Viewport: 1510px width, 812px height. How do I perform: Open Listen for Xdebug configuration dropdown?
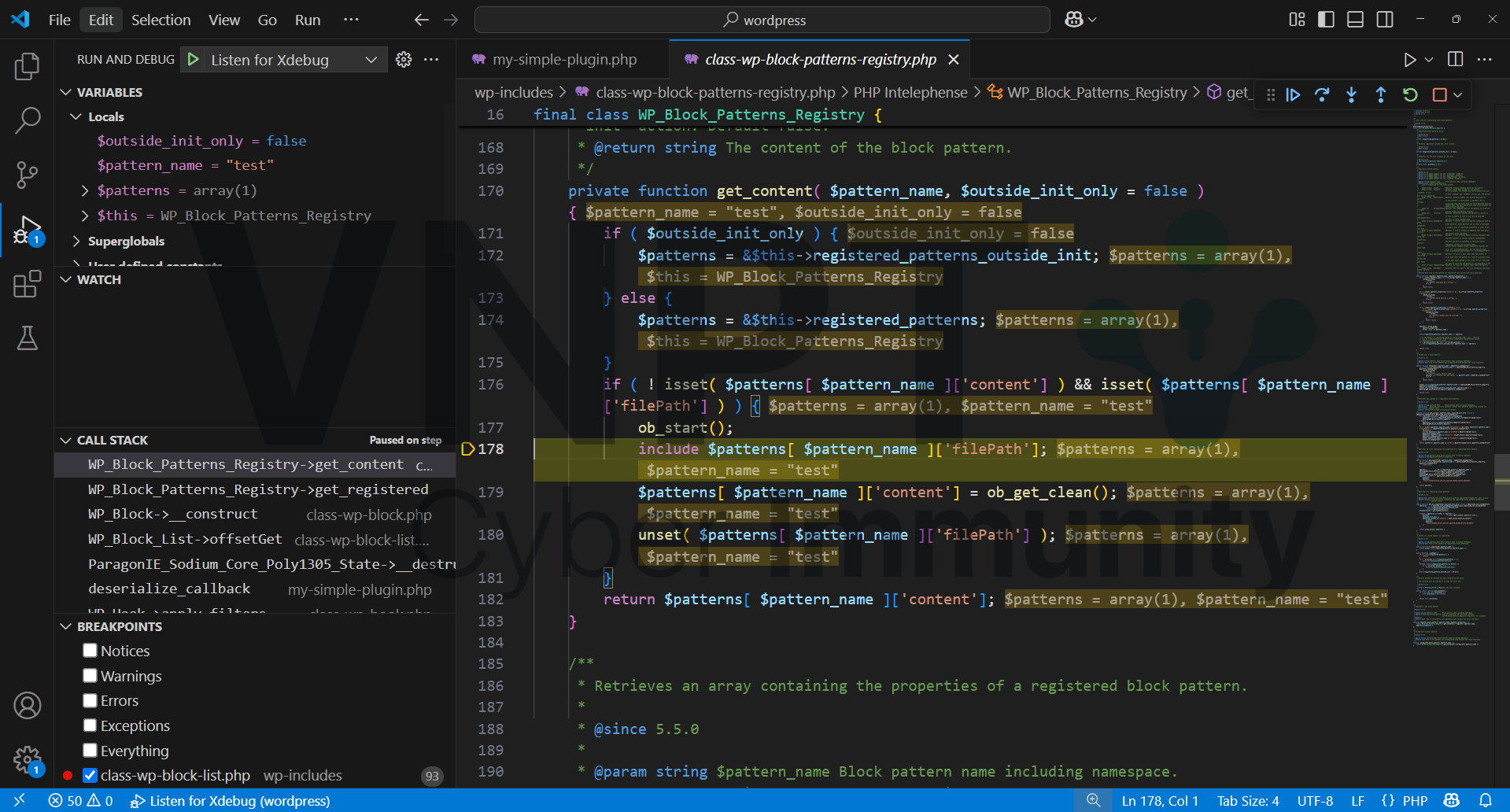point(294,60)
